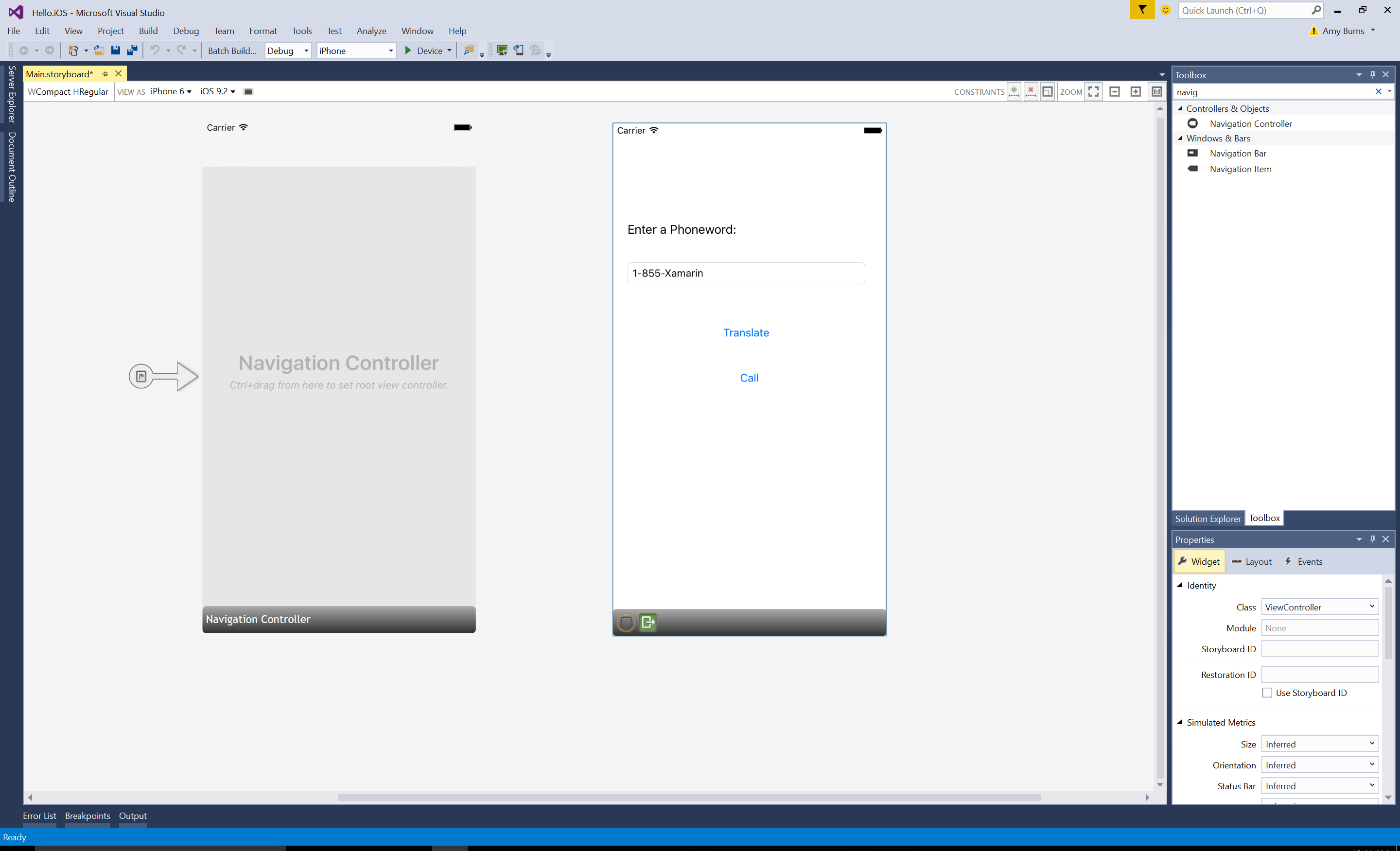Click the Navigation Bar icon in Toolbox

[1192, 152]
